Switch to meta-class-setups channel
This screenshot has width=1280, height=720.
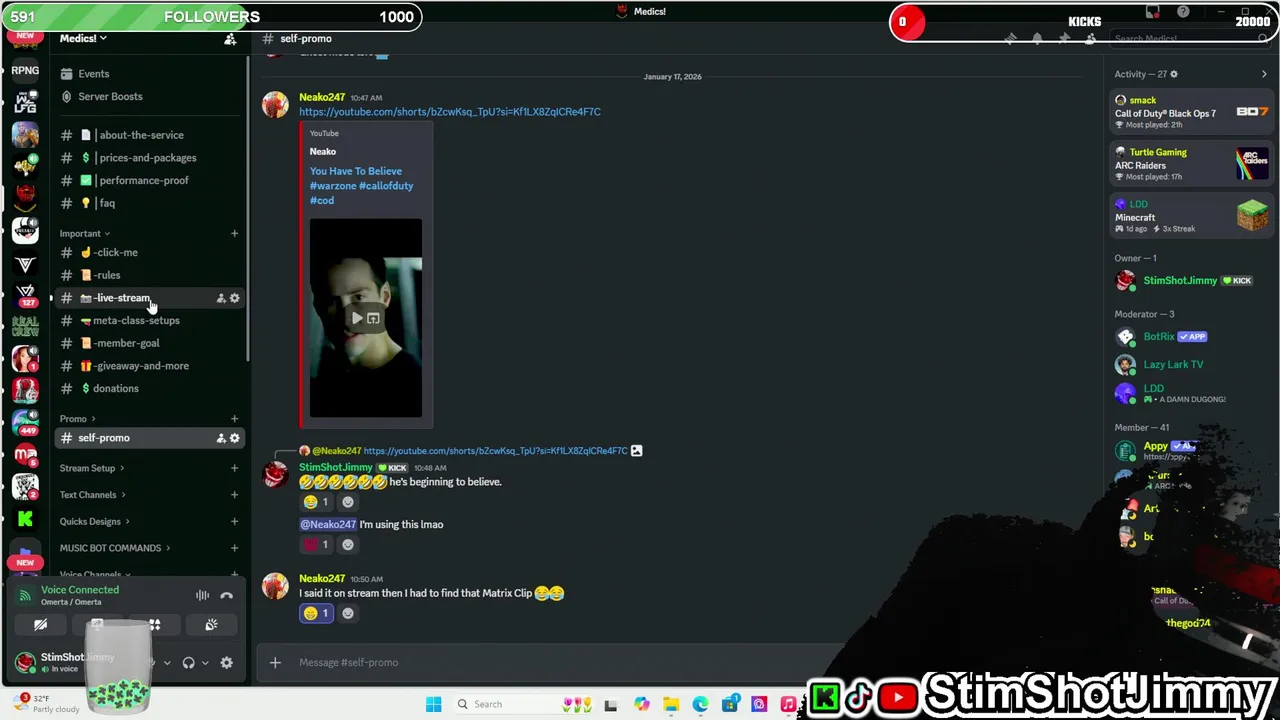150,321
